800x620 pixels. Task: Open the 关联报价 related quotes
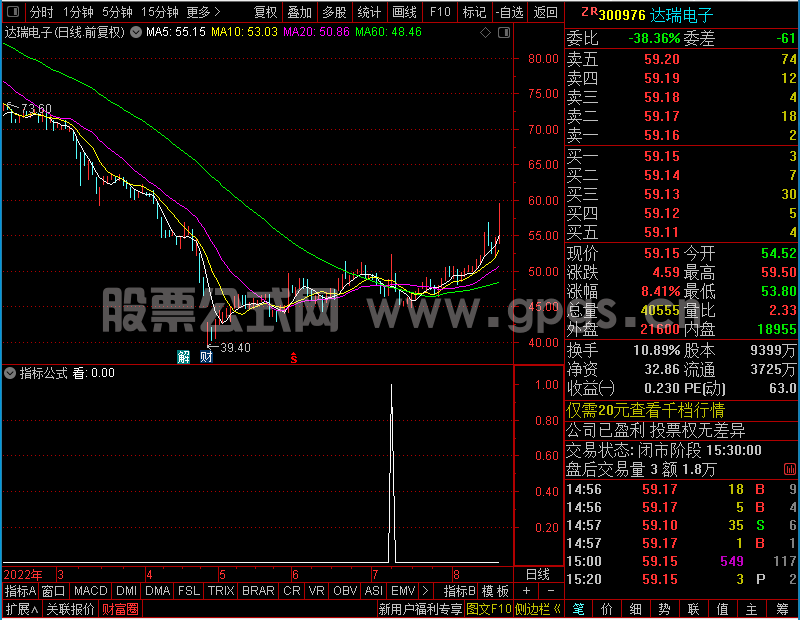tap(70, 609)
